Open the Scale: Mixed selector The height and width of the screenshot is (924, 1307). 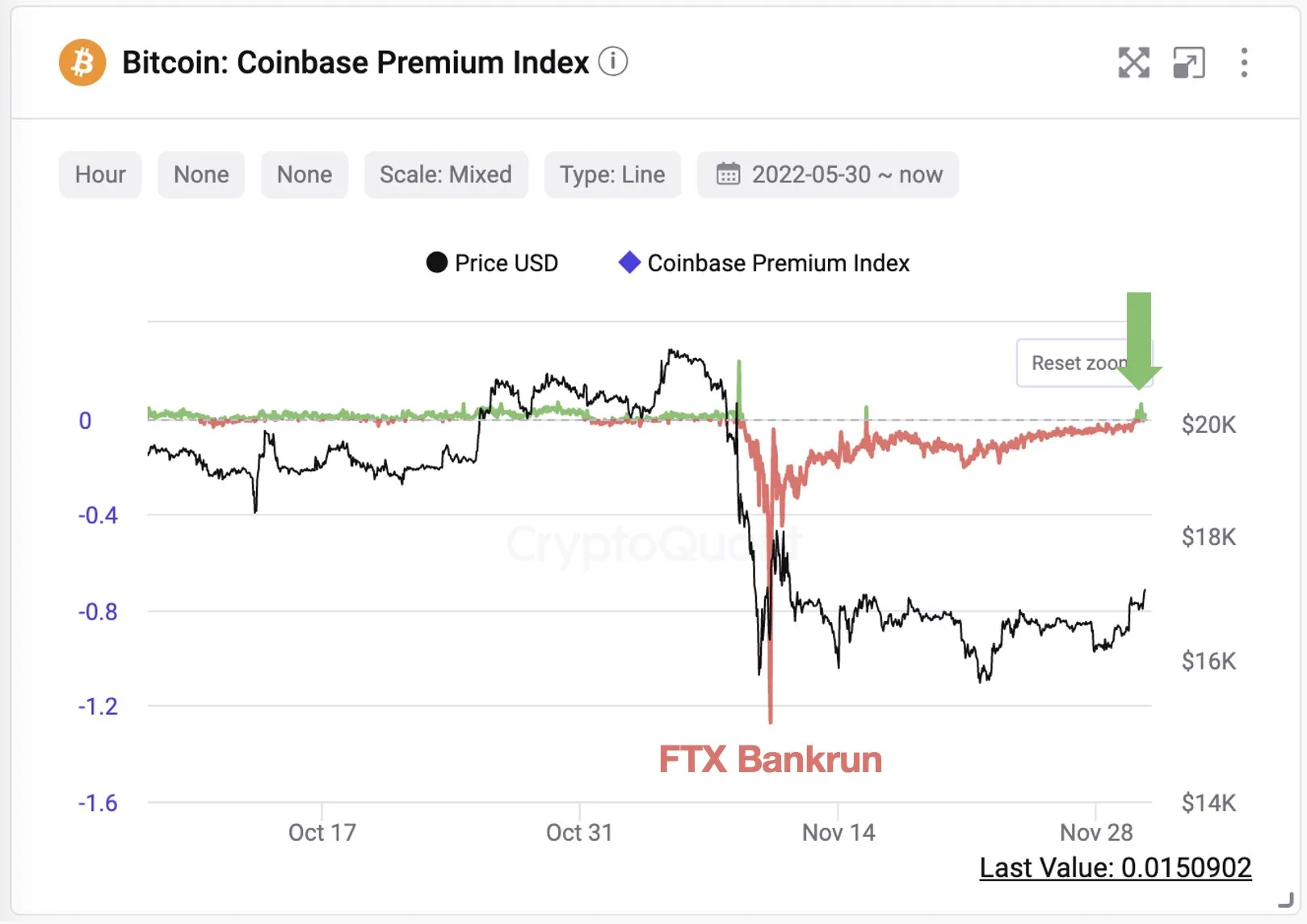tap(446, 174)
